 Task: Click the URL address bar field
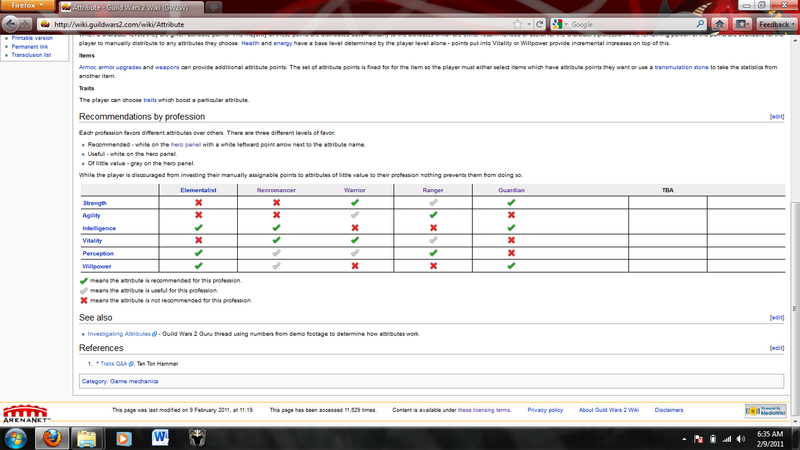[x=281, y=24]
